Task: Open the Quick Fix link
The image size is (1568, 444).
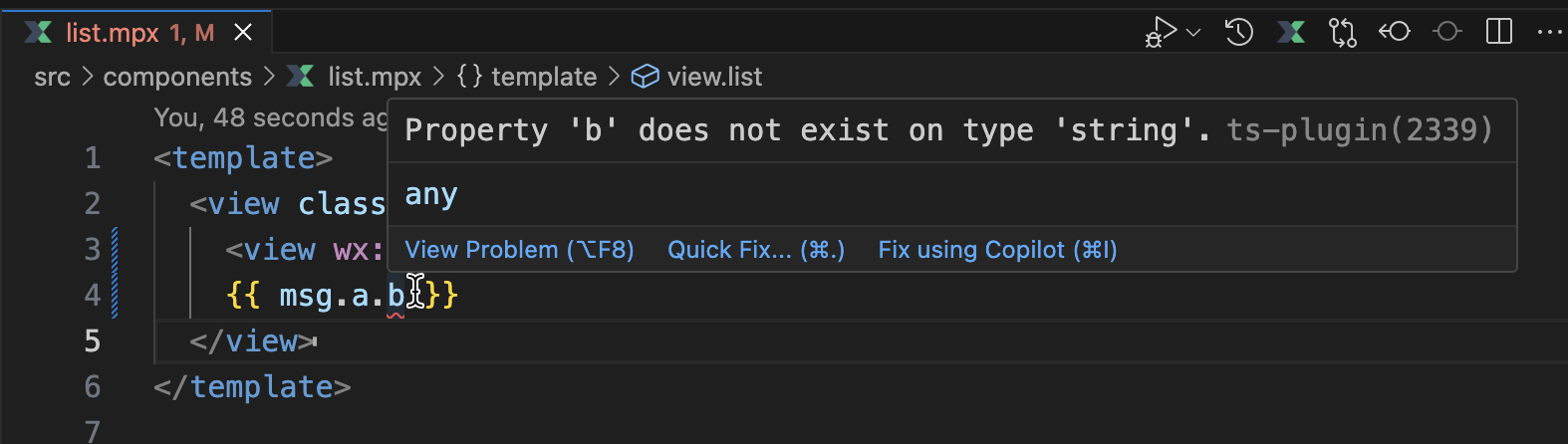Action: coord(756,250)
